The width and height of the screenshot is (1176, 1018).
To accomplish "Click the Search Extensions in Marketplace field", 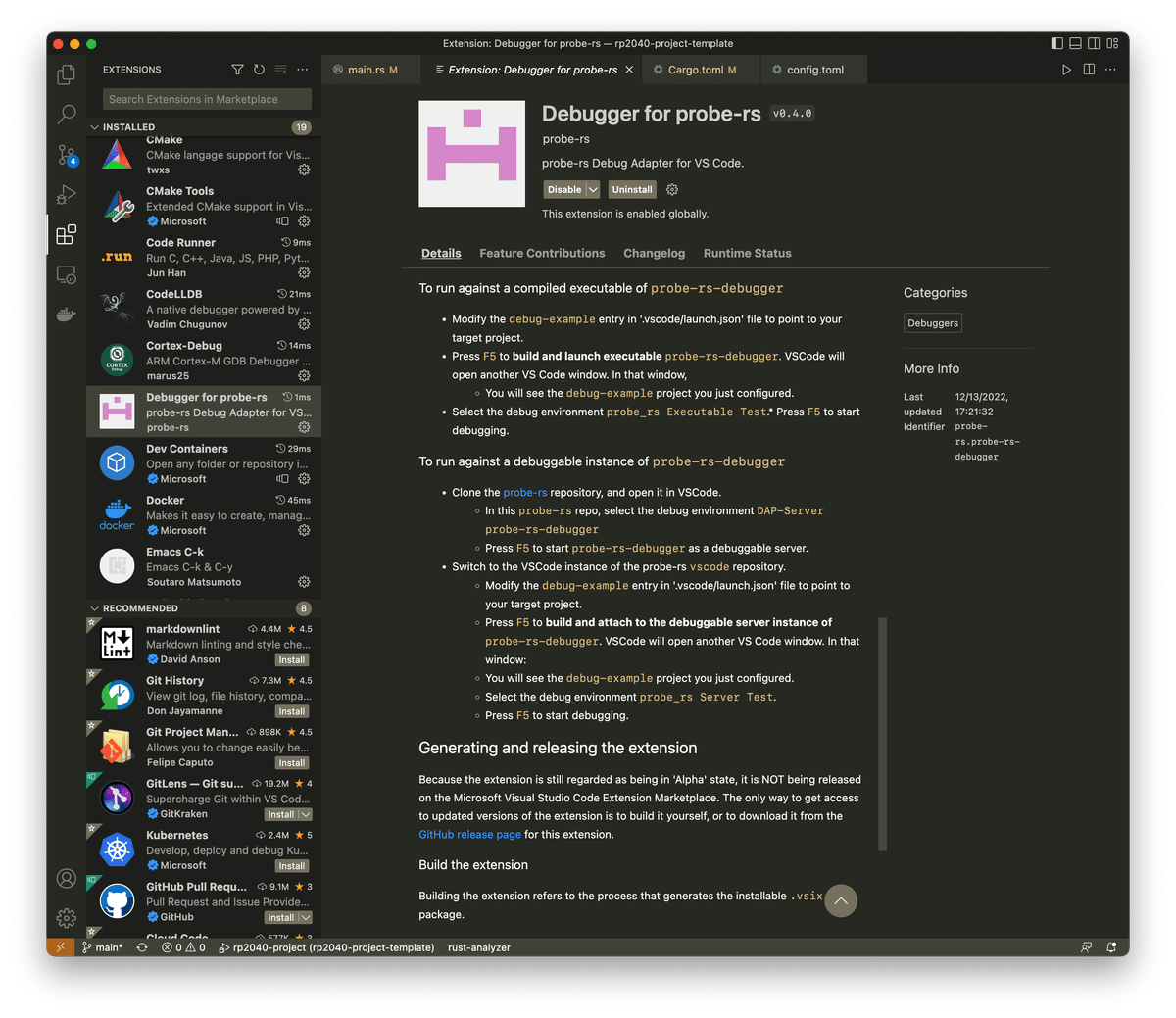I will click(206, 99).
